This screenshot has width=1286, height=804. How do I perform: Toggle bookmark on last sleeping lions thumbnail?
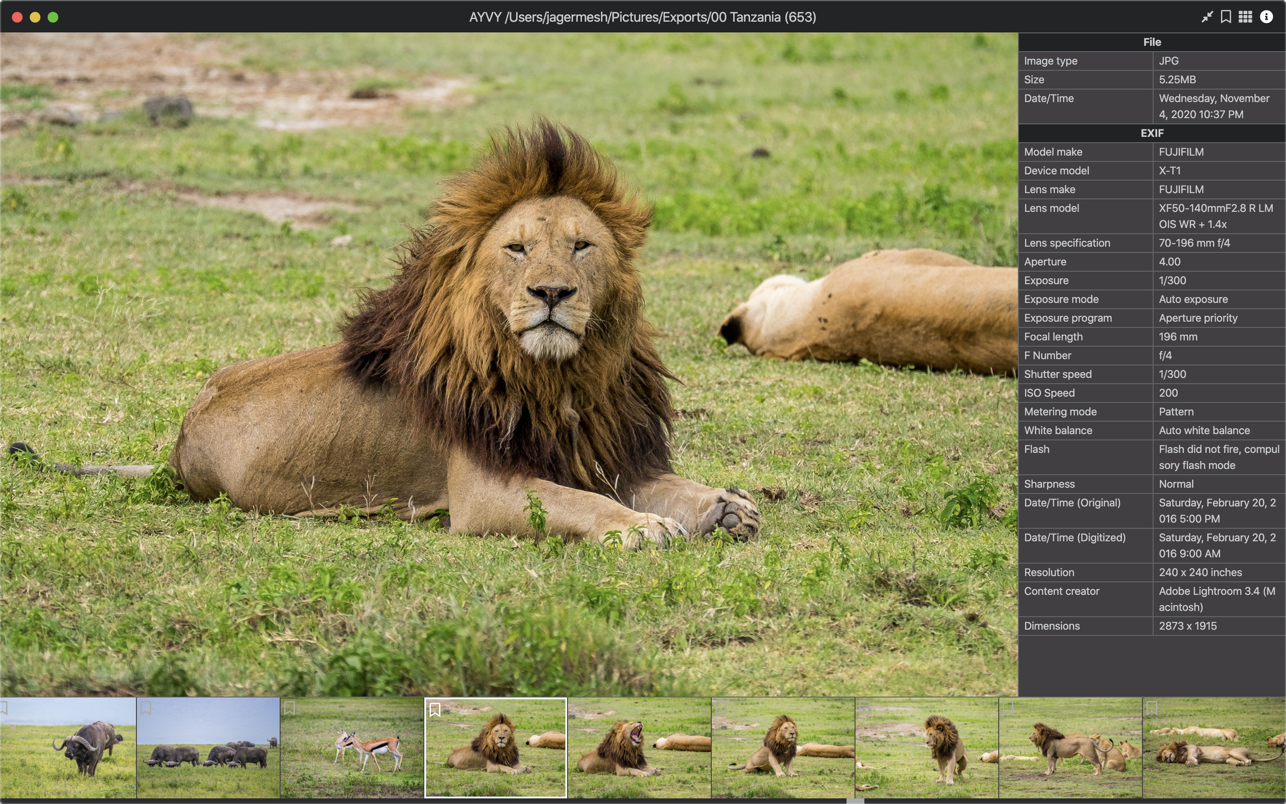[x=1152, y=708]
